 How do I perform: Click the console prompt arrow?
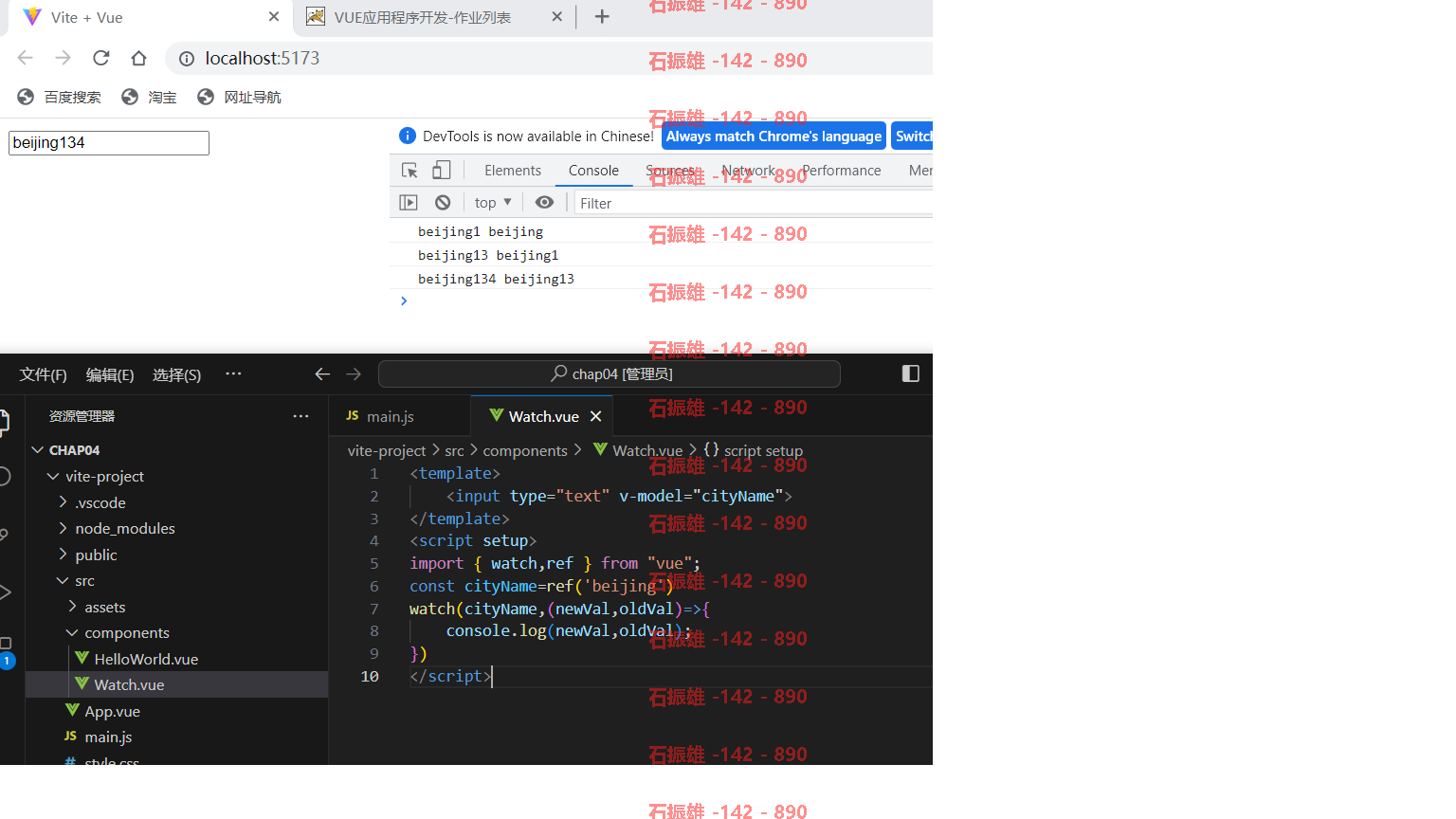pos(404,300)
